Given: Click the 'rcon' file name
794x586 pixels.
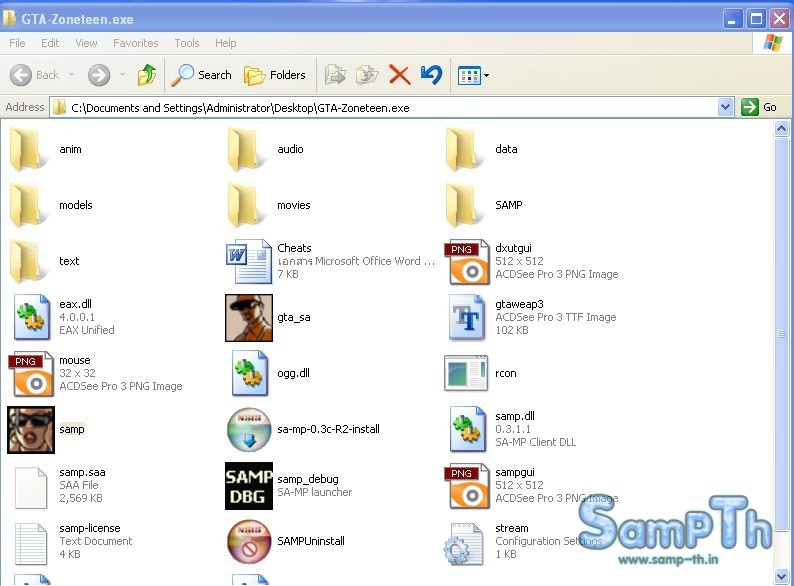Looking at the screenshot, I should pos(505,373).
